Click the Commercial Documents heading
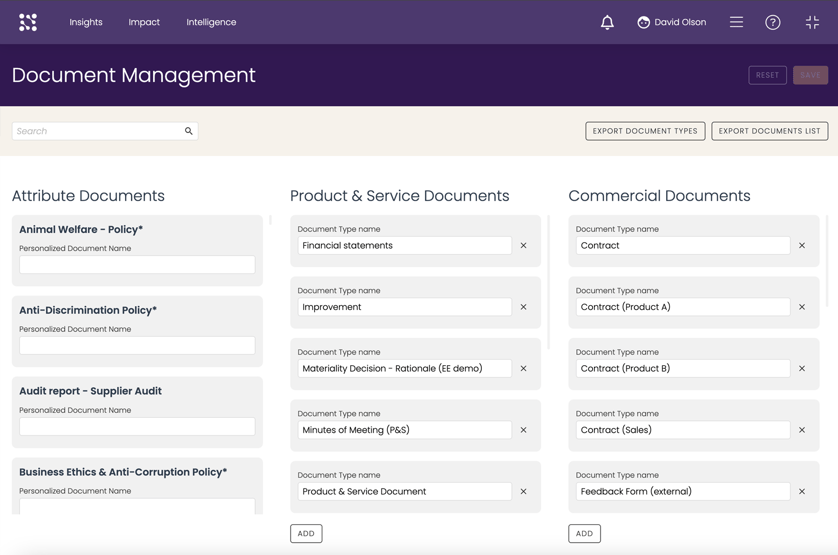 [x=659, y=196]
